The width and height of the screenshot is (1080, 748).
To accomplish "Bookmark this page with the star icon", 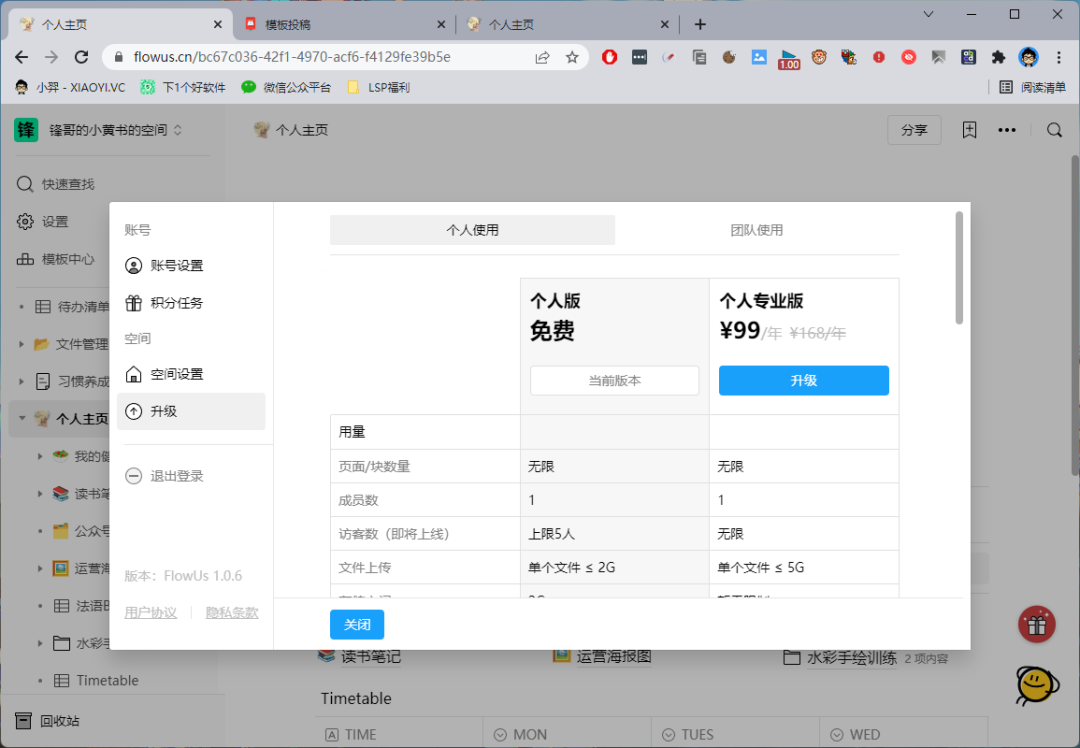I will point(572,57).
